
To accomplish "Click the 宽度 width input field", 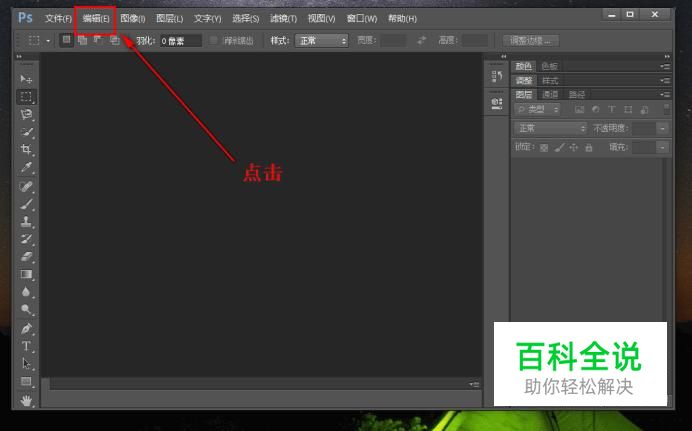I will (393, 41).
